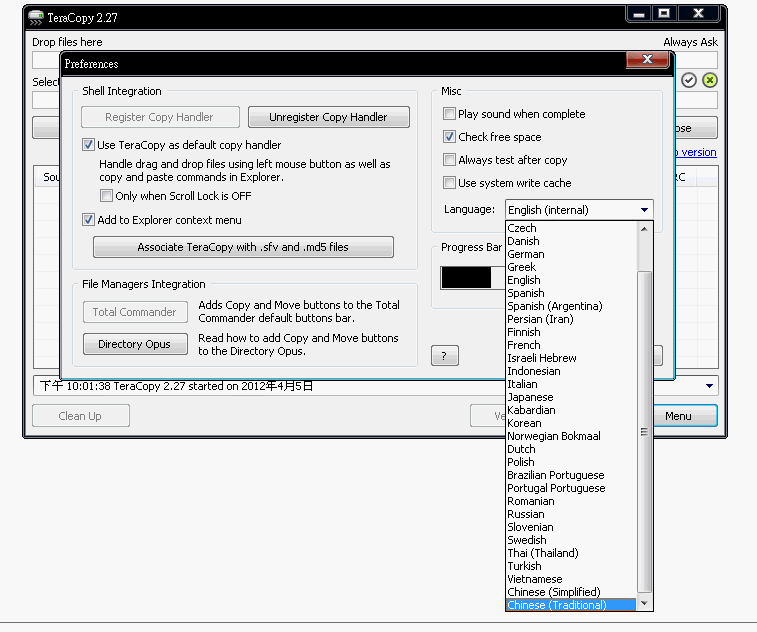This screenshot has width=757, height=632.
Task: Pick English from the language list
Action: click(571, 280)
